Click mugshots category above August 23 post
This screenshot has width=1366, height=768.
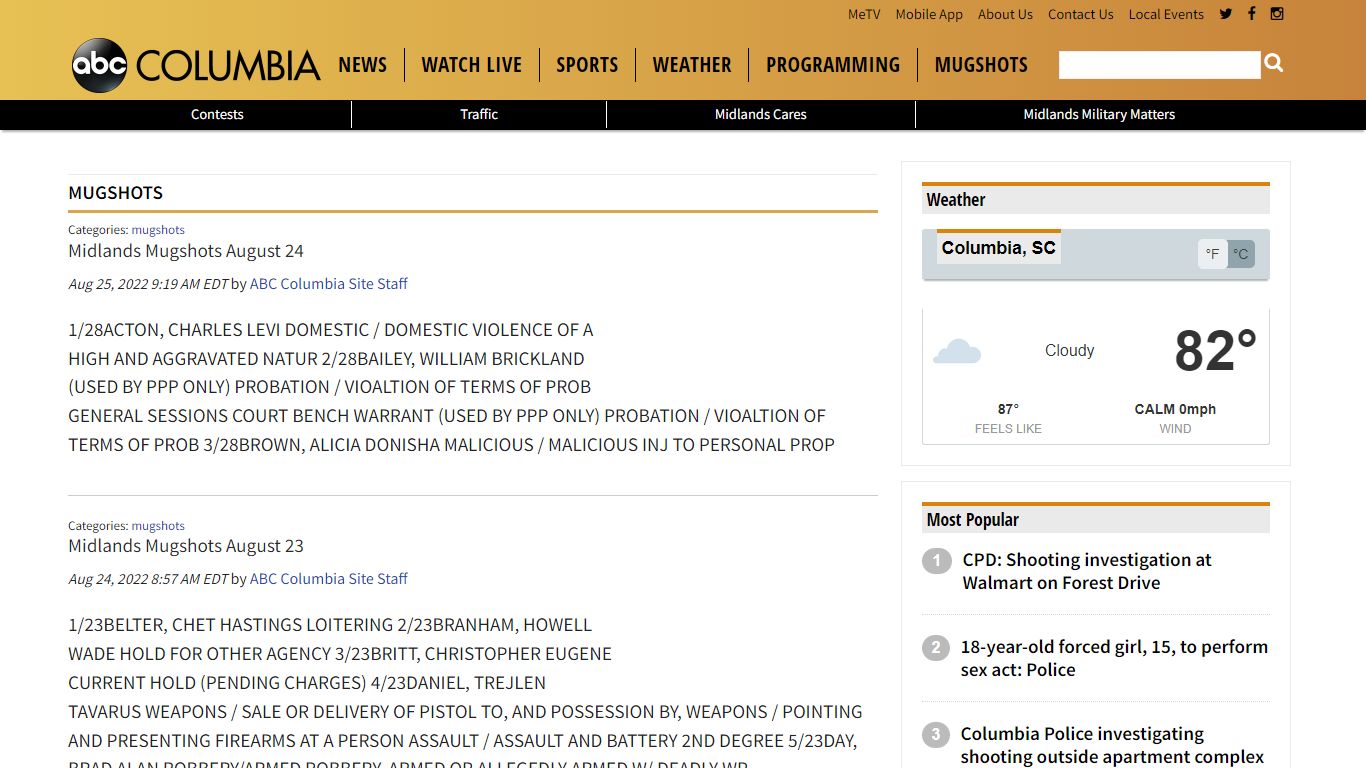tap(158, 525)
